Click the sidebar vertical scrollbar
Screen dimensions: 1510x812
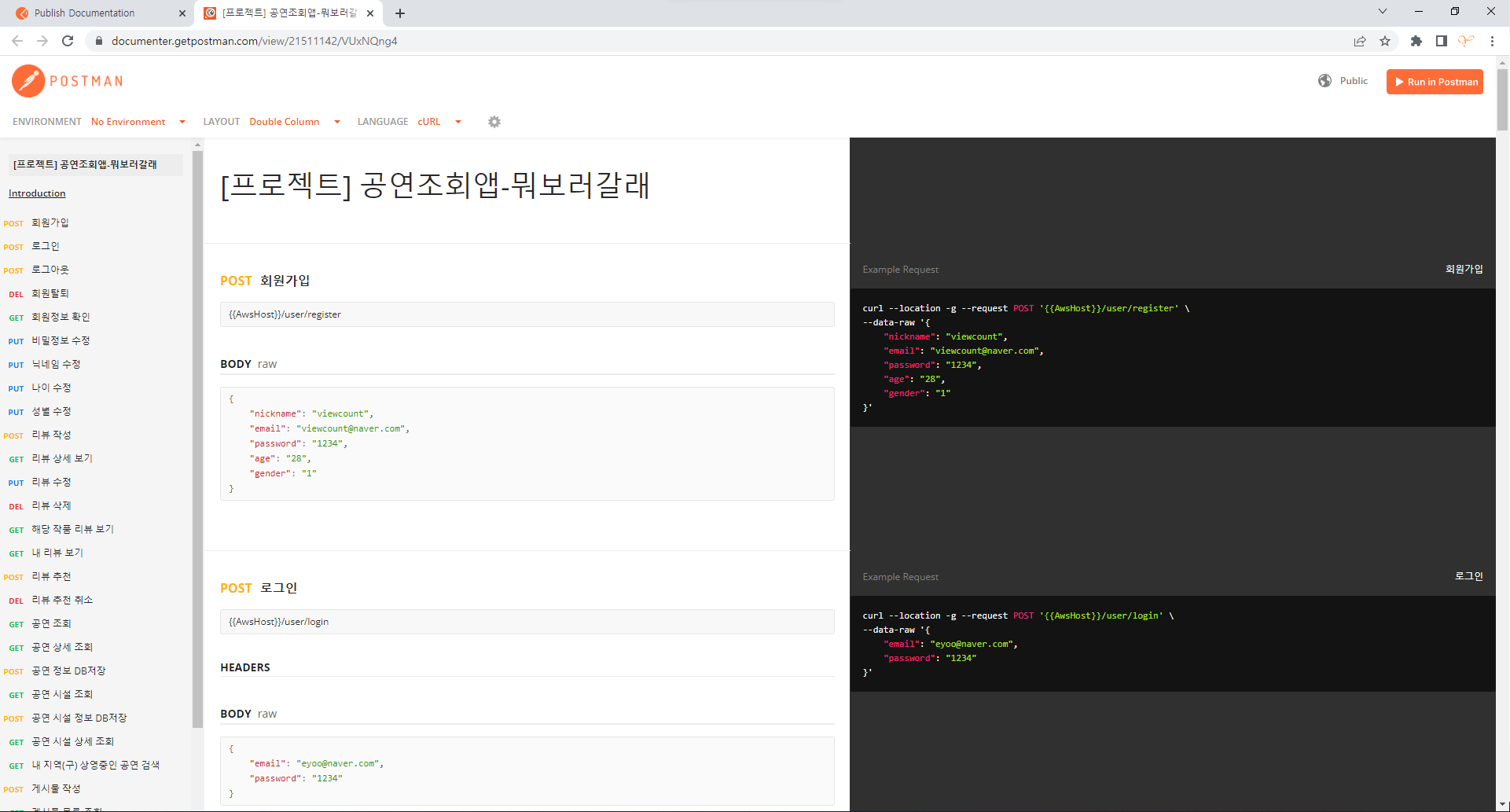click(198, 438)
